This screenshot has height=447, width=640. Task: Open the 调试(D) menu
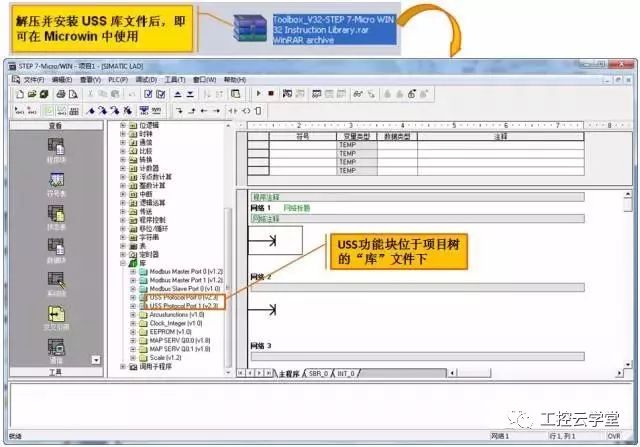point(146,80)
